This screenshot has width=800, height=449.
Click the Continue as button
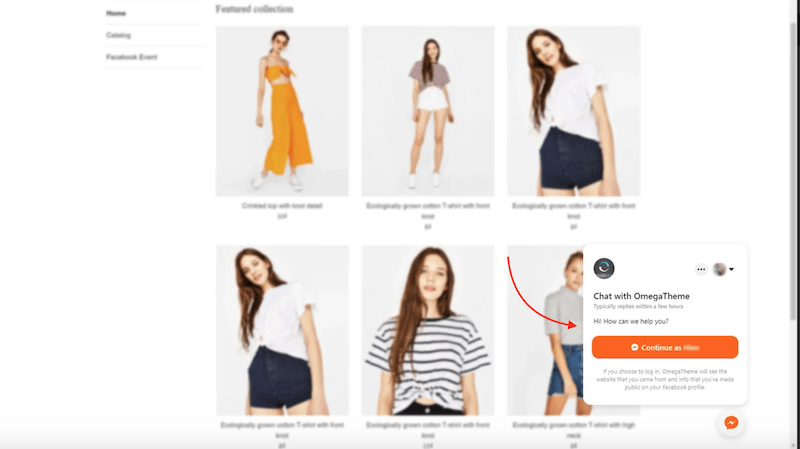click(665, 347)
